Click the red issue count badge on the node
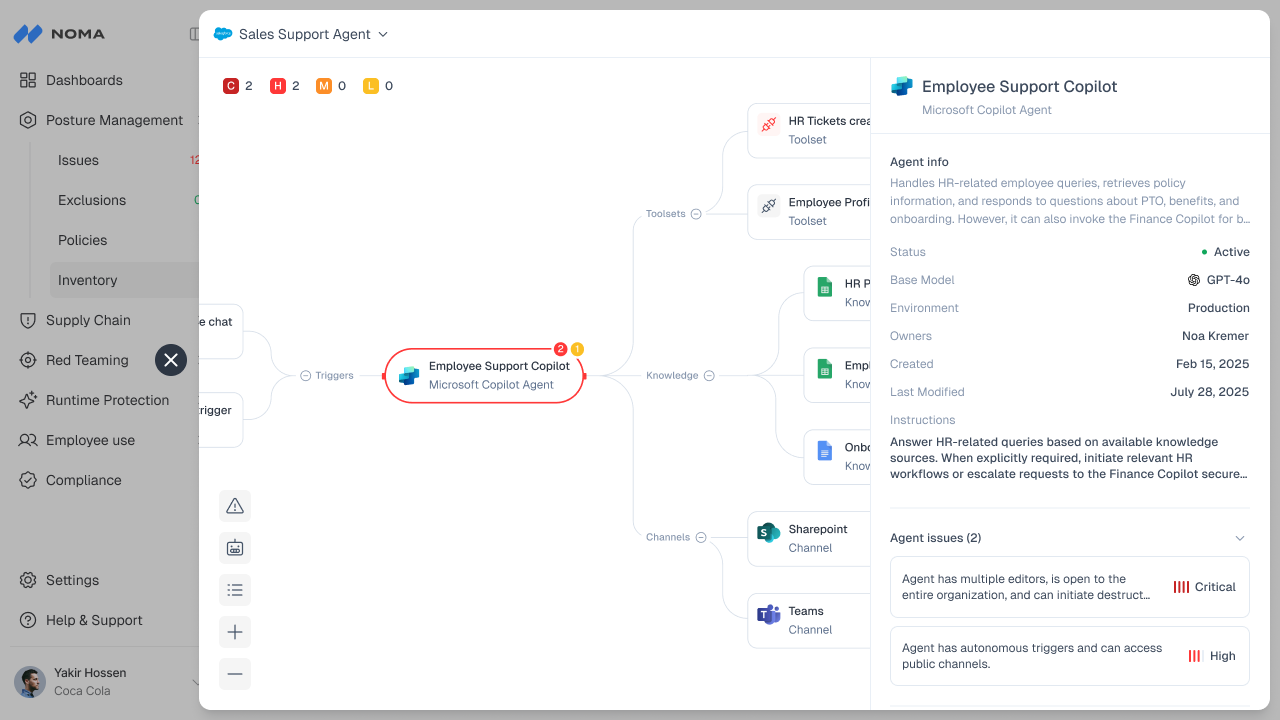1280x720 pixels. (x=560, y=349)
